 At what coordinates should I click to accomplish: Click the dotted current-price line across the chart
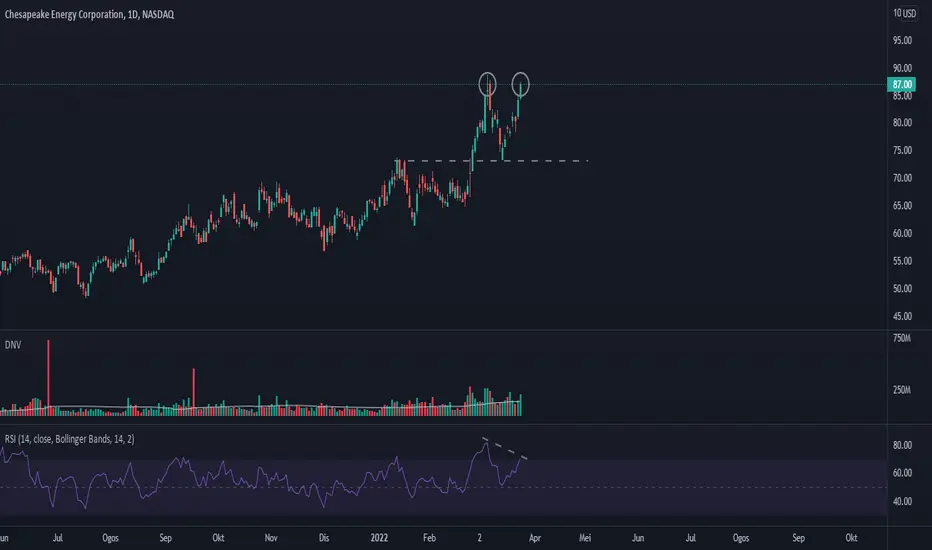[x=443, y=84]
